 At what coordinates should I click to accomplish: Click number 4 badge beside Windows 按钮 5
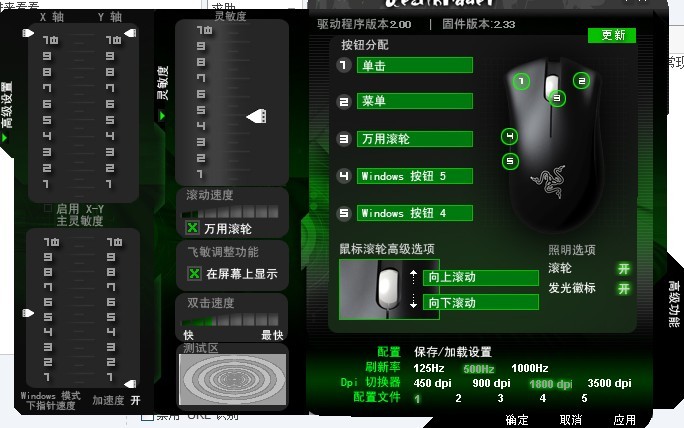(344, 176)
